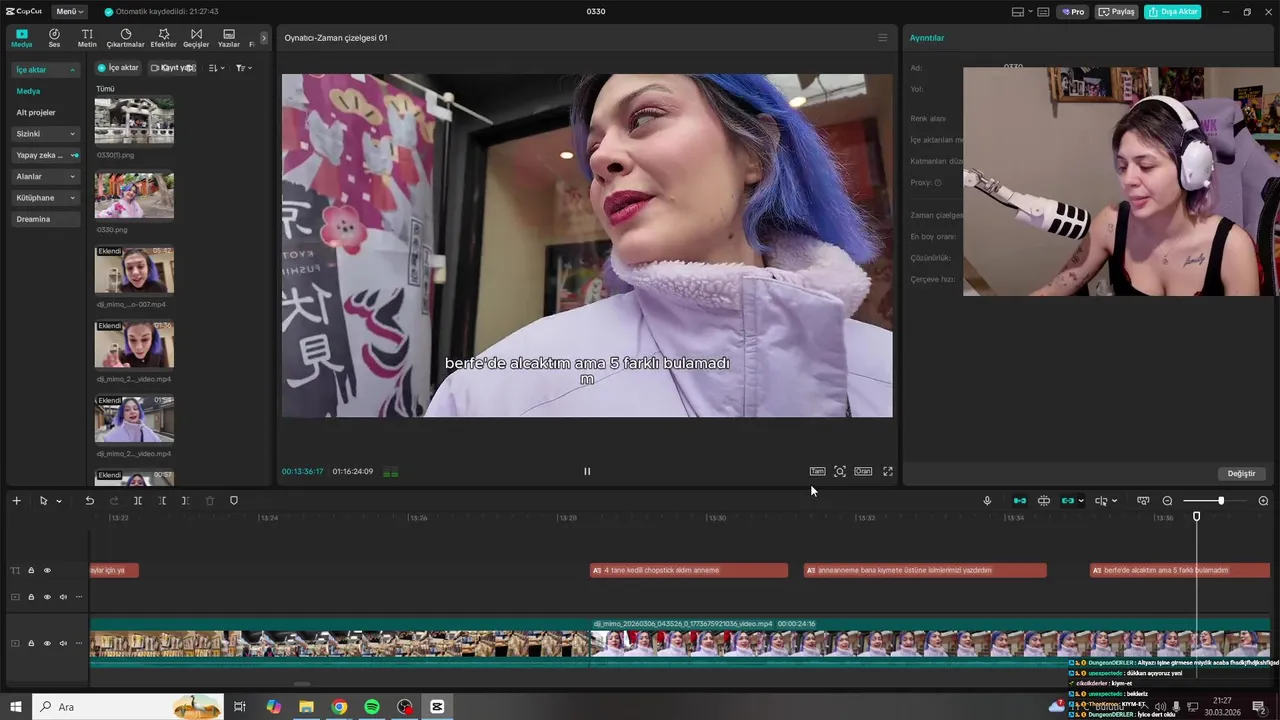Switch to the Metin text tab
This screenshot has width=1280, height=720.
click(87, 38)
